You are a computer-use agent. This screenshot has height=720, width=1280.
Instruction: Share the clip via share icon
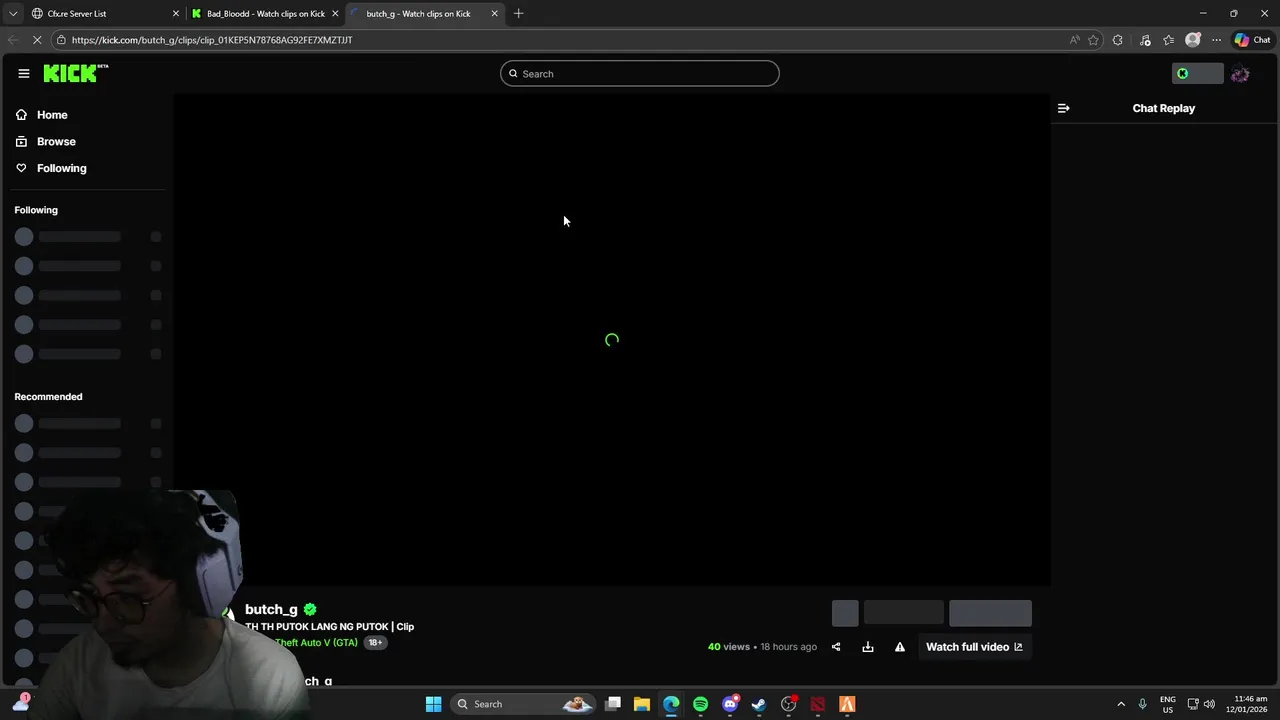click(x=836, y=647)
